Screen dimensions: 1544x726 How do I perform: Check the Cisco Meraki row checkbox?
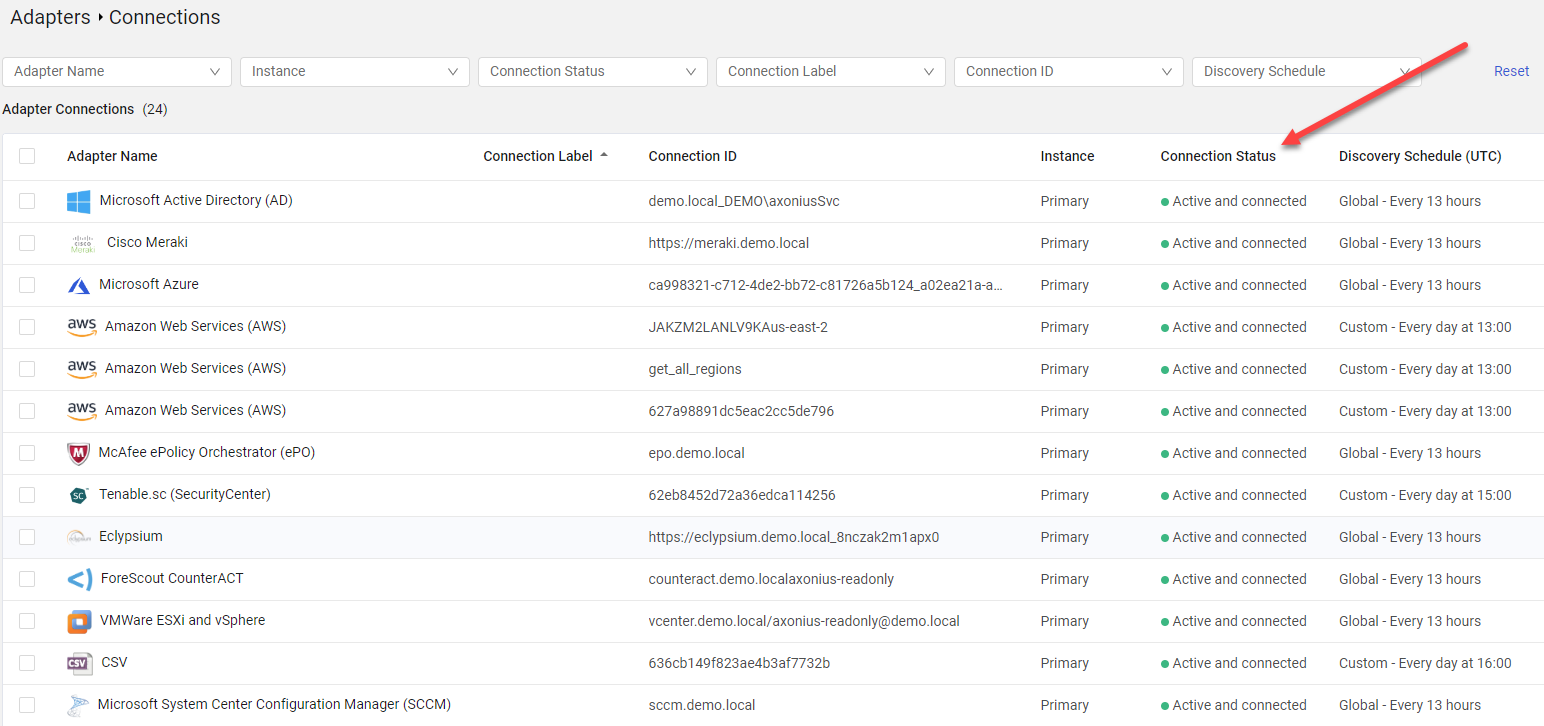pos(27,243)
